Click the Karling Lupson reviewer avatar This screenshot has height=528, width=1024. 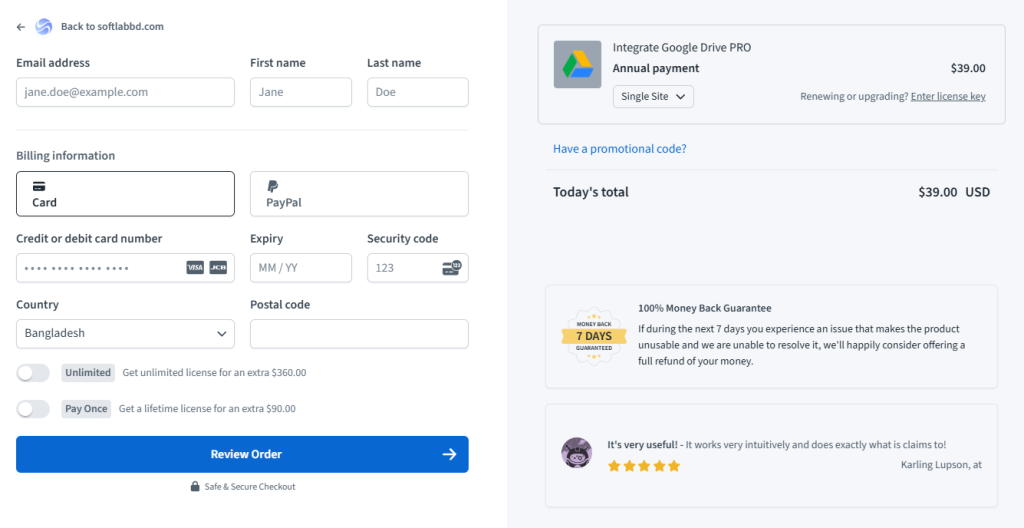577,452
